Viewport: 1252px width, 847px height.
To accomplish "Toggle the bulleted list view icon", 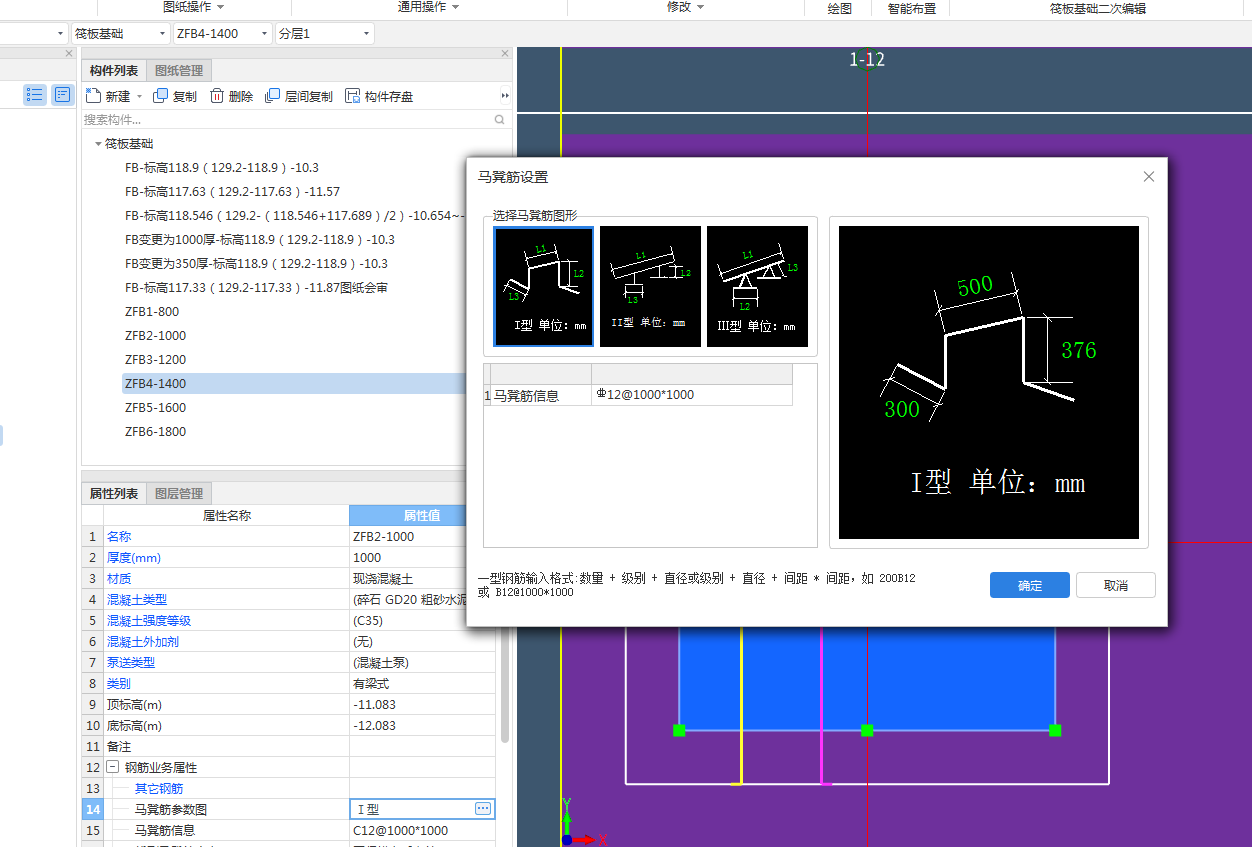I will (35, 95).
